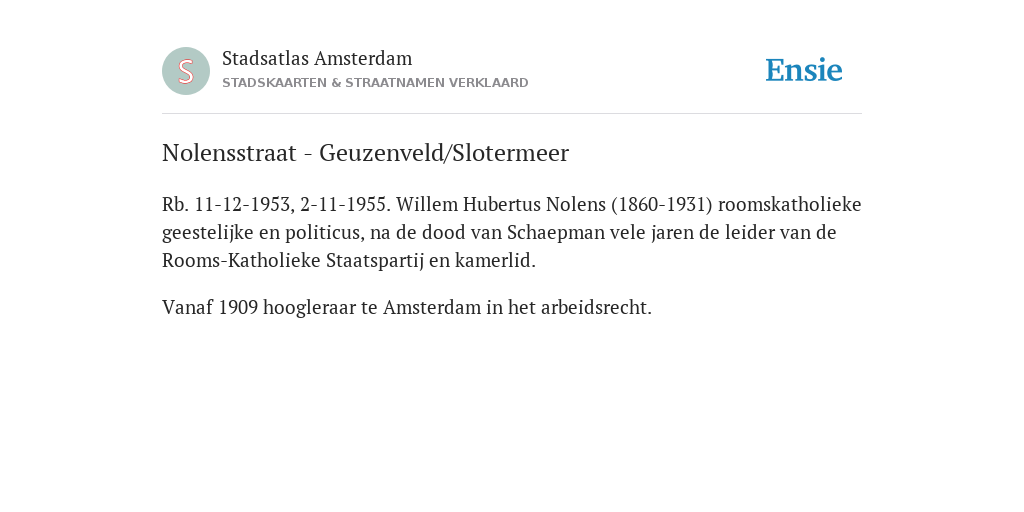The width and height of the screenshot is (1024, 512).
Task: Select the Nolensstraat - Geuzenveld/Slotermeer heading
Action: point(365,153)
